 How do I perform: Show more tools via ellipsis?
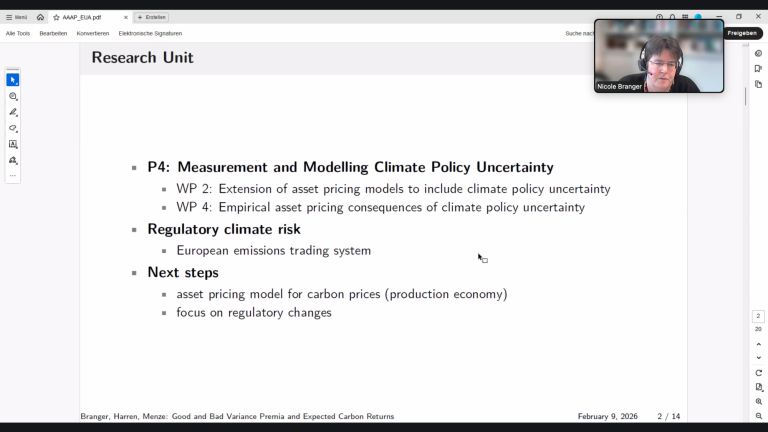click(x=13, y=175)
